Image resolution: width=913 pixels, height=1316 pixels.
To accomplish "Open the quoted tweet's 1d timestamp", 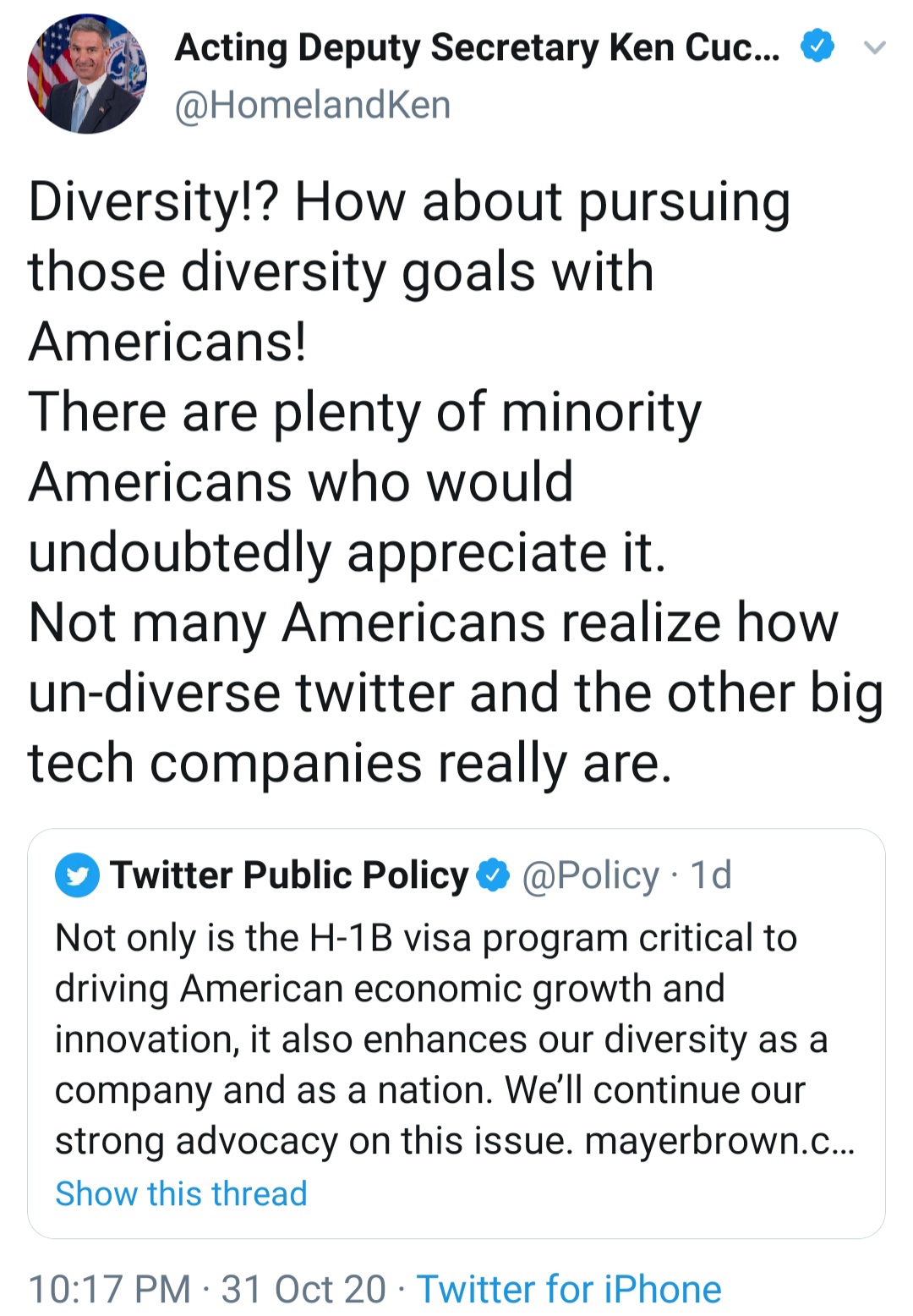I will pos(711,875).
